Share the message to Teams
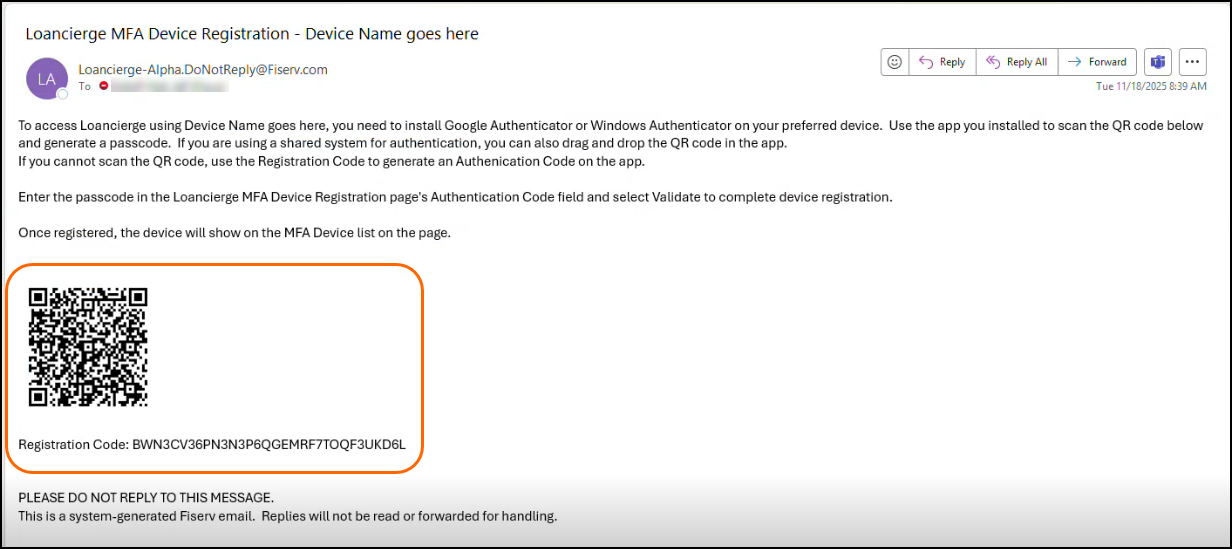Screen dimensions: 1232x549 tap(1158, 62)
